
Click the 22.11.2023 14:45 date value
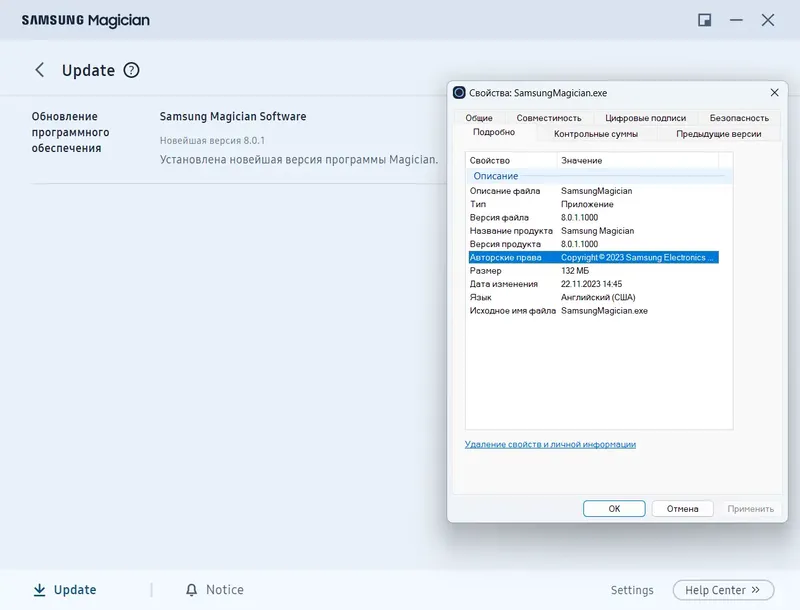[x=591, y=284]
